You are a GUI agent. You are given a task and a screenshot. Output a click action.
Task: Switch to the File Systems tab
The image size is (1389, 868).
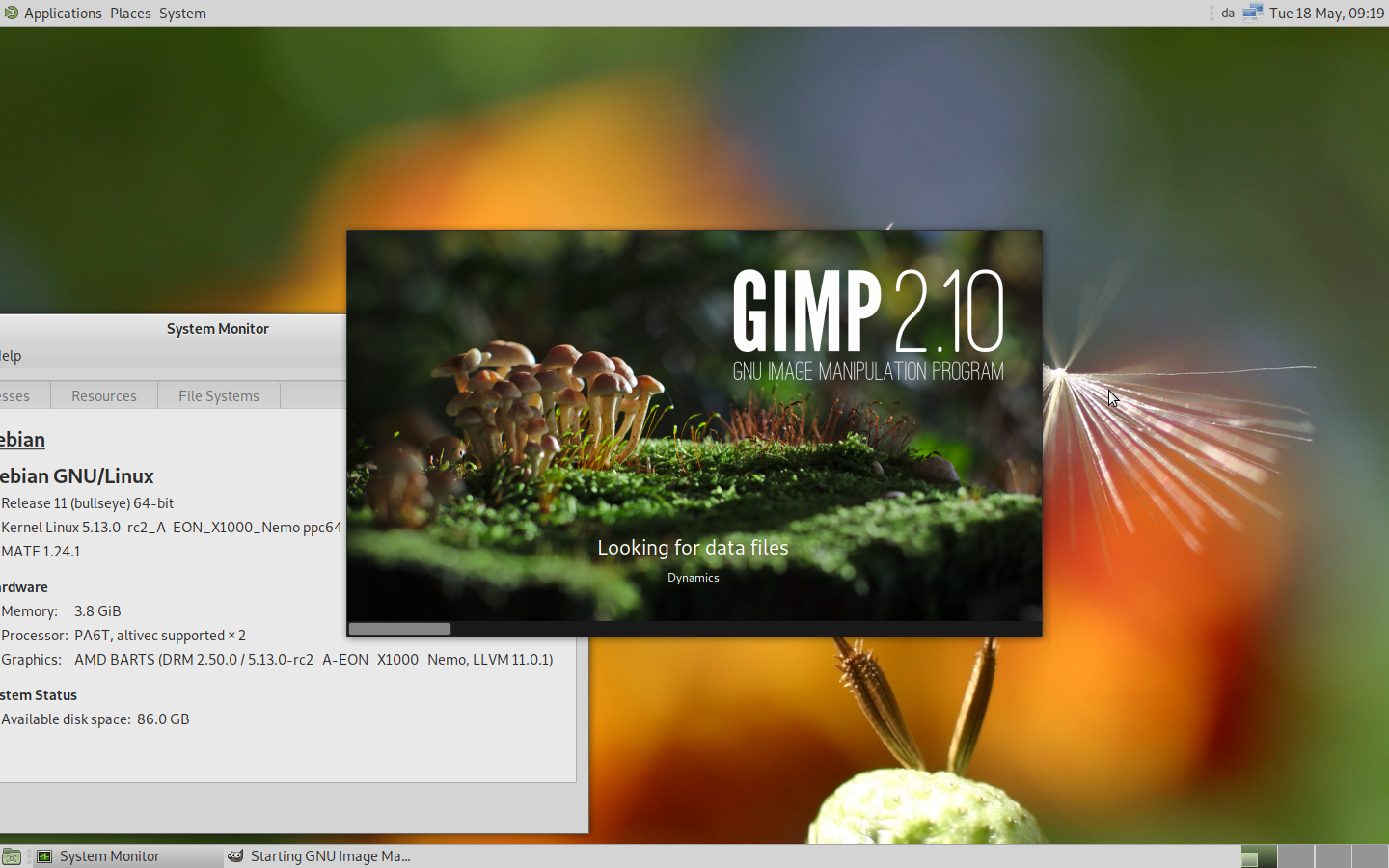point(219,395)
